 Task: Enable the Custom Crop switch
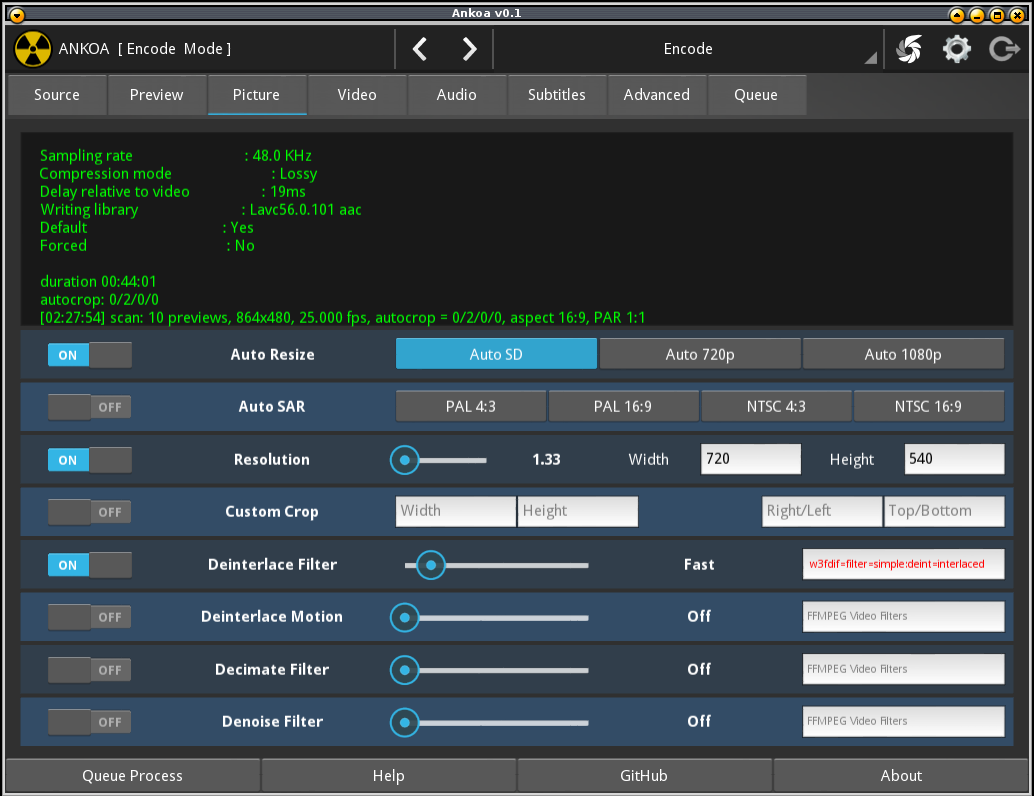pos(90,512)
